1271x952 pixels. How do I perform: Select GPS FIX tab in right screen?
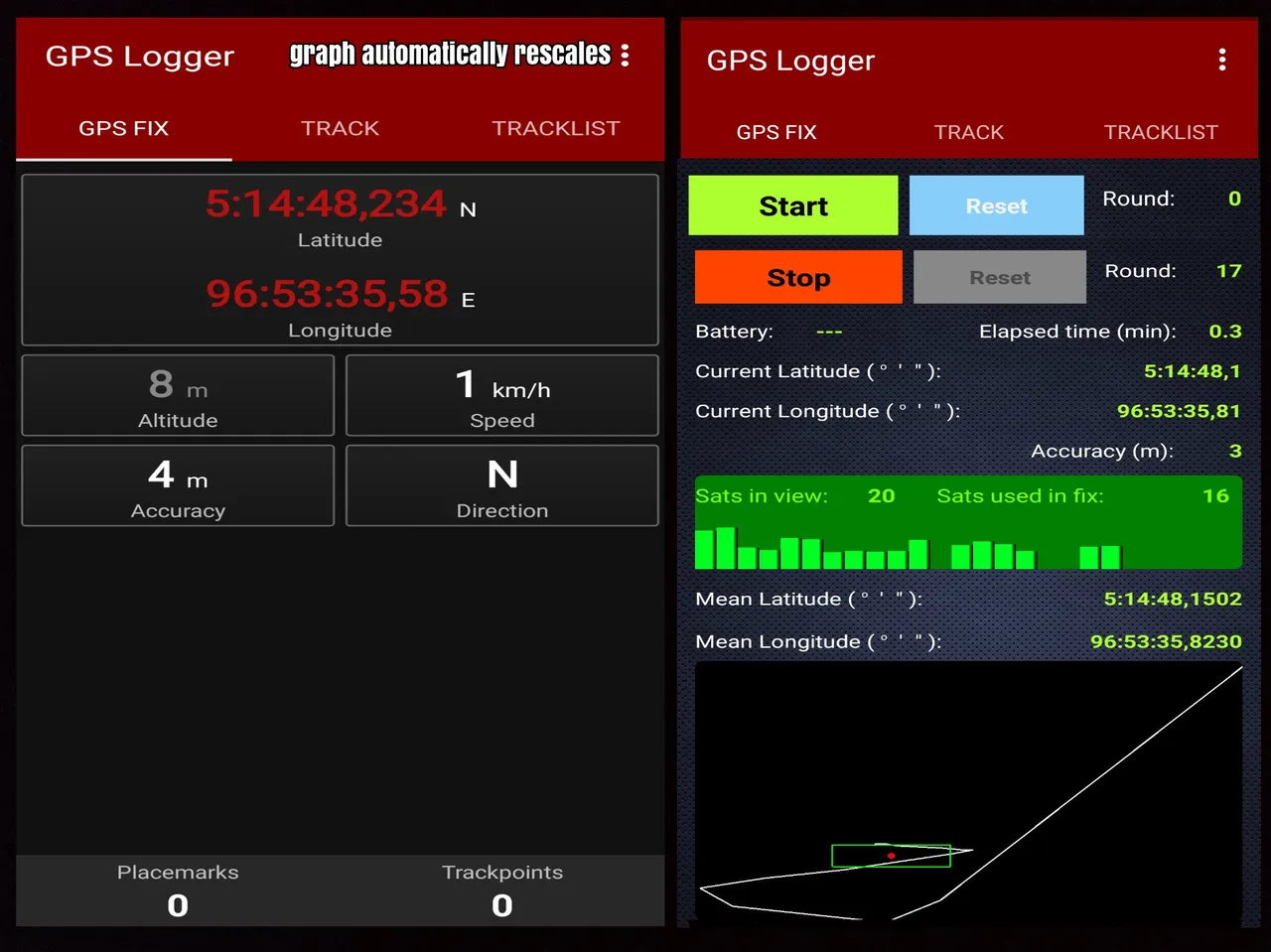coord(777,132)
